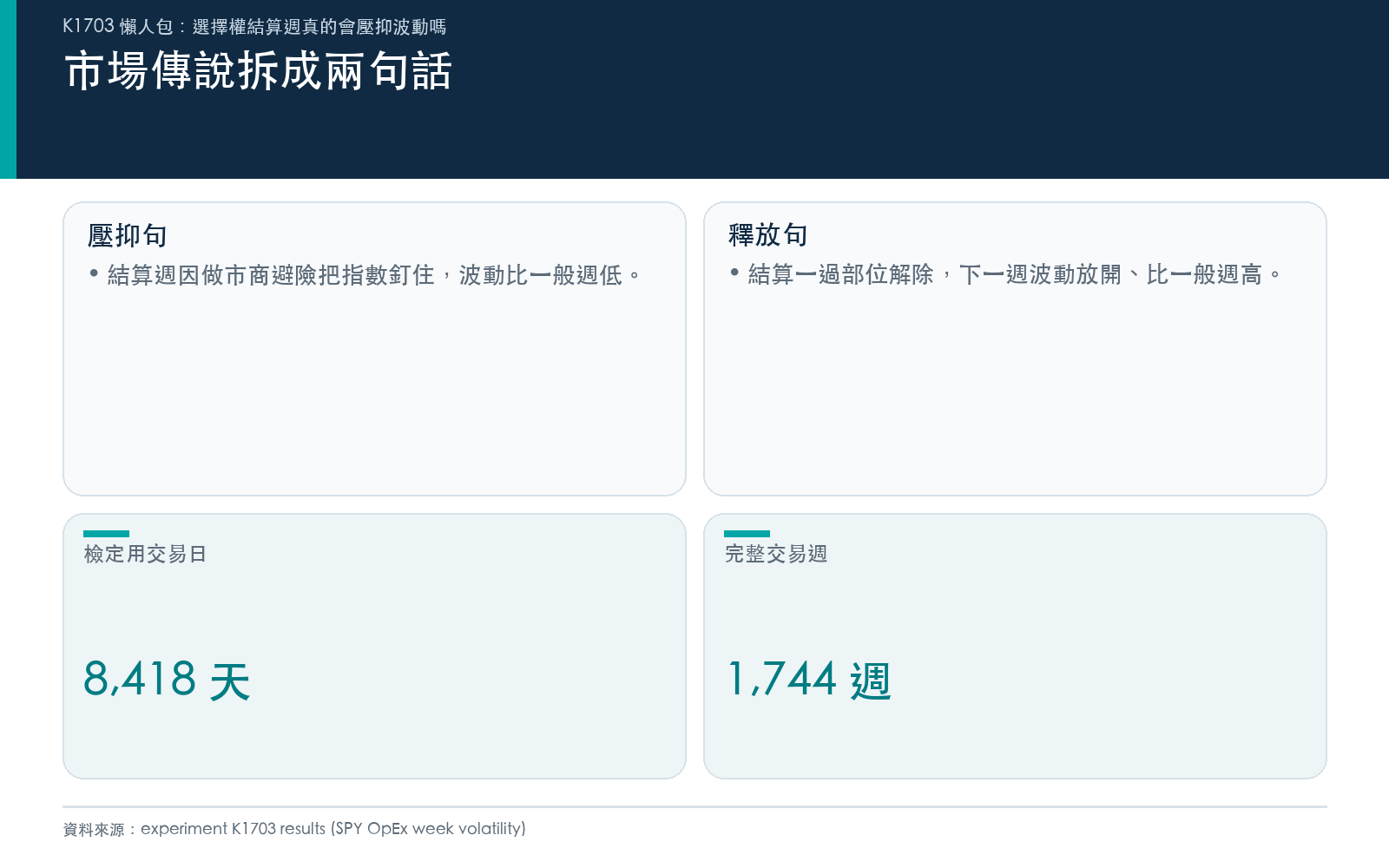Click the 完整交易週 label

click(776, 554)
